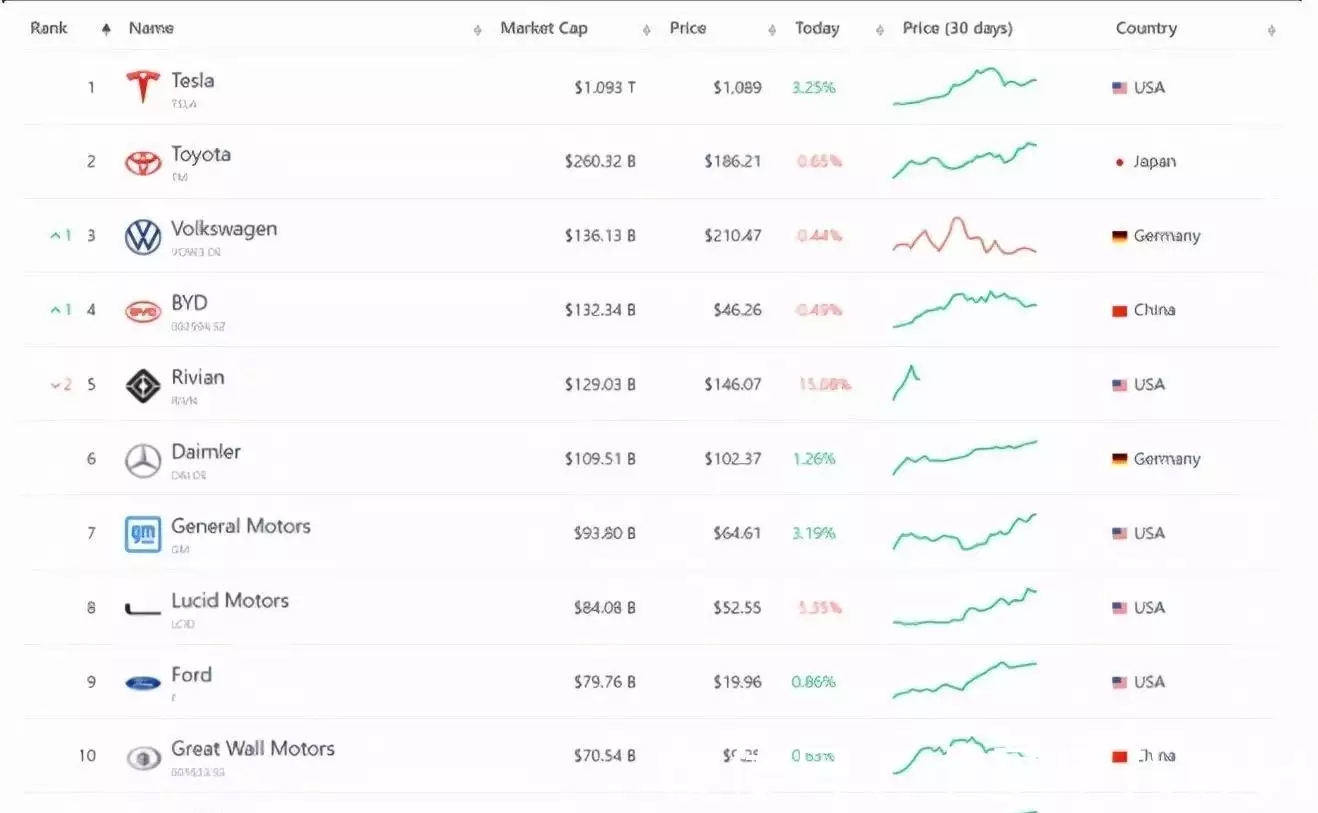
Task: Click the USA flag in General Motors row
Action: (1120, 534)
